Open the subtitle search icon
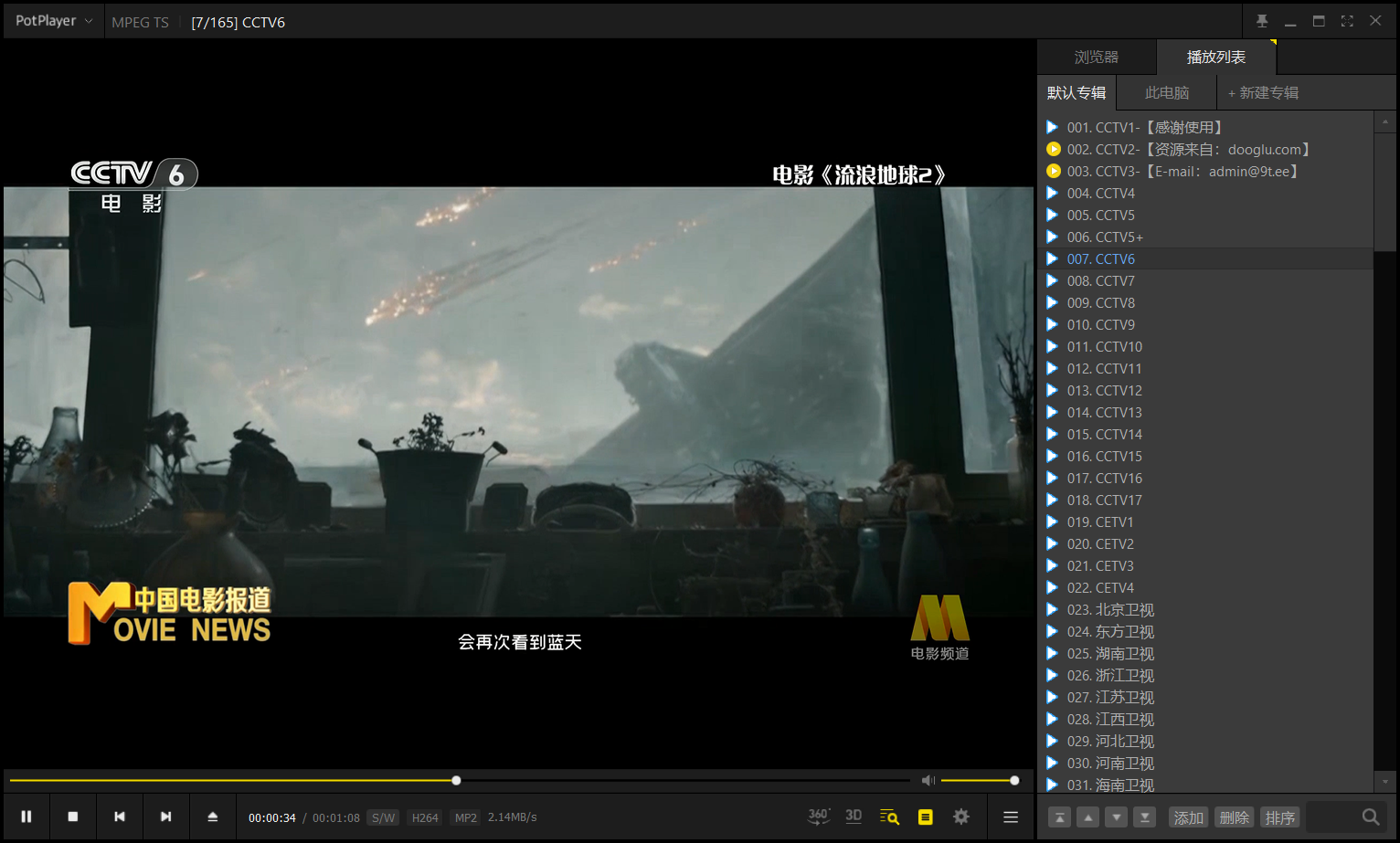Screen dimensions: 1400x843 pos(889,817)
